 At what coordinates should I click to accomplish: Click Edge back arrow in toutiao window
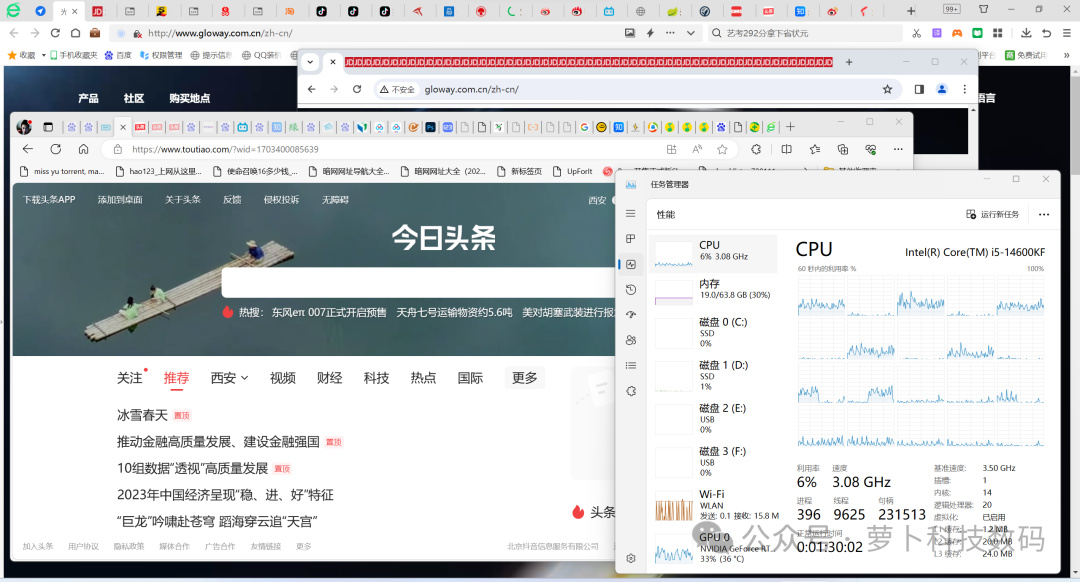(28, 149)
